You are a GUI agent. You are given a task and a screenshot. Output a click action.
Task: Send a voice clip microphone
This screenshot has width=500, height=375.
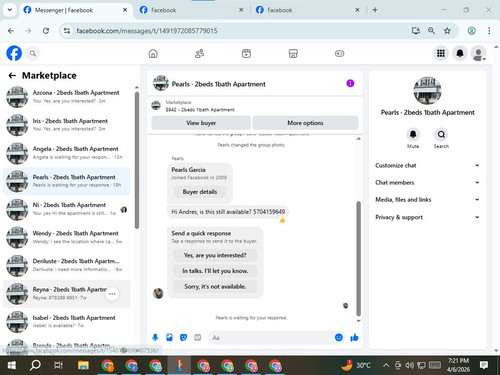click(155, 337)
